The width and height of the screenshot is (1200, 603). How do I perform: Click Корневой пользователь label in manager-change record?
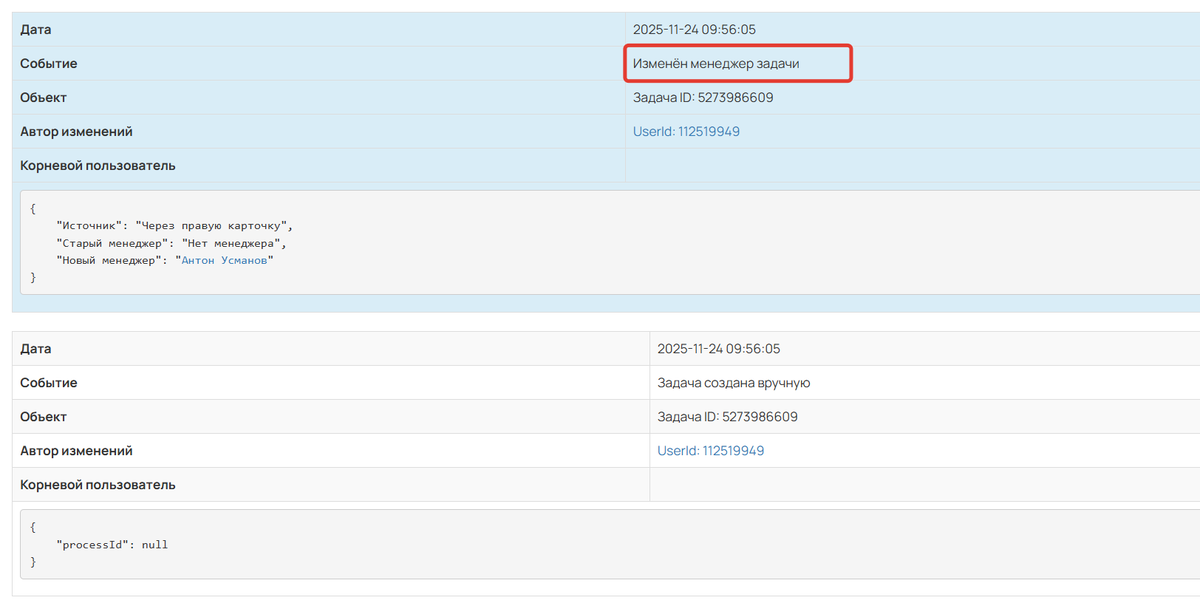coord(98,165)
